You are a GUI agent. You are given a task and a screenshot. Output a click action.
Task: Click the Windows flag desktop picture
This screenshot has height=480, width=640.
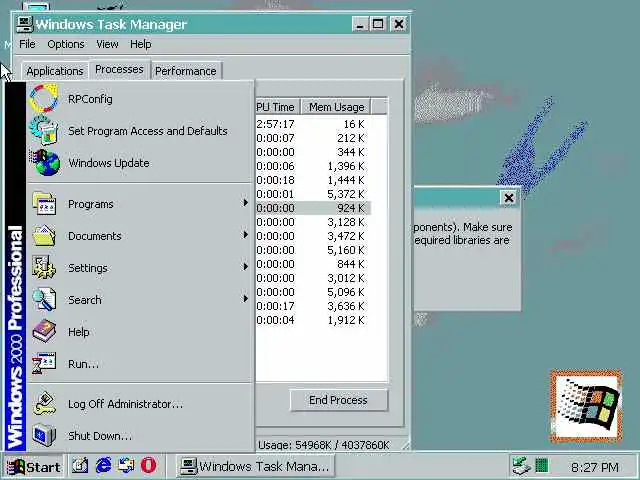(586, 406)
